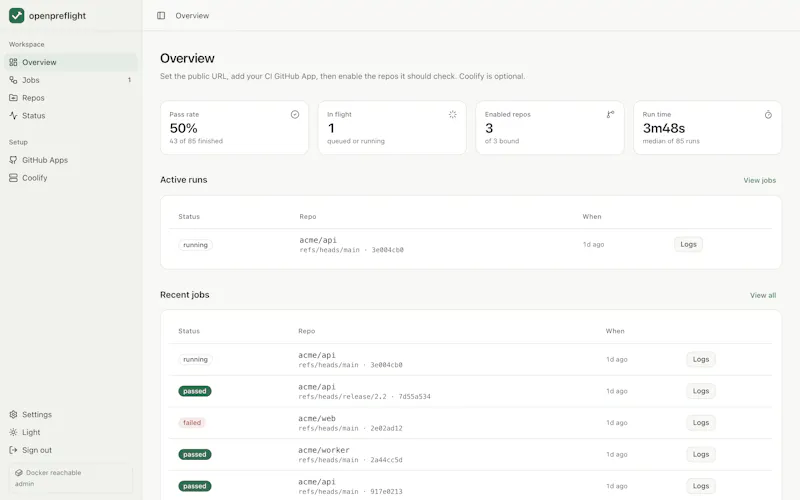
Task: Open the Overview page in sidebar
Action: [x=71, y=62]
